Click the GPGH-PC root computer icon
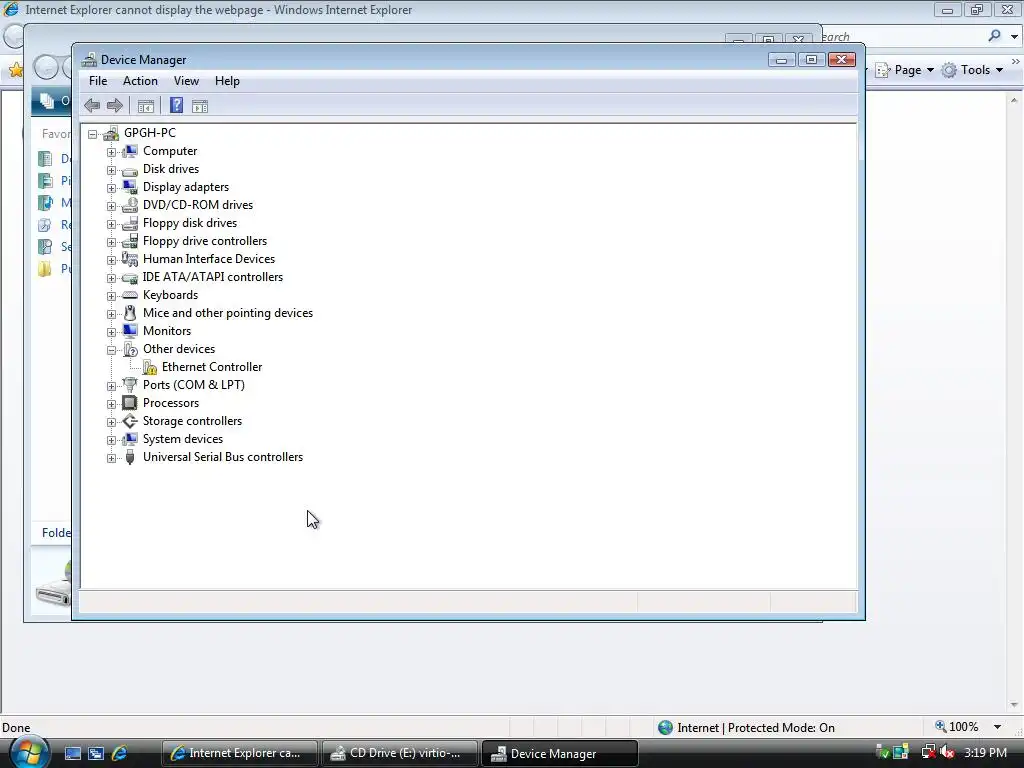 pyautogui.click(x=111, y=133)
